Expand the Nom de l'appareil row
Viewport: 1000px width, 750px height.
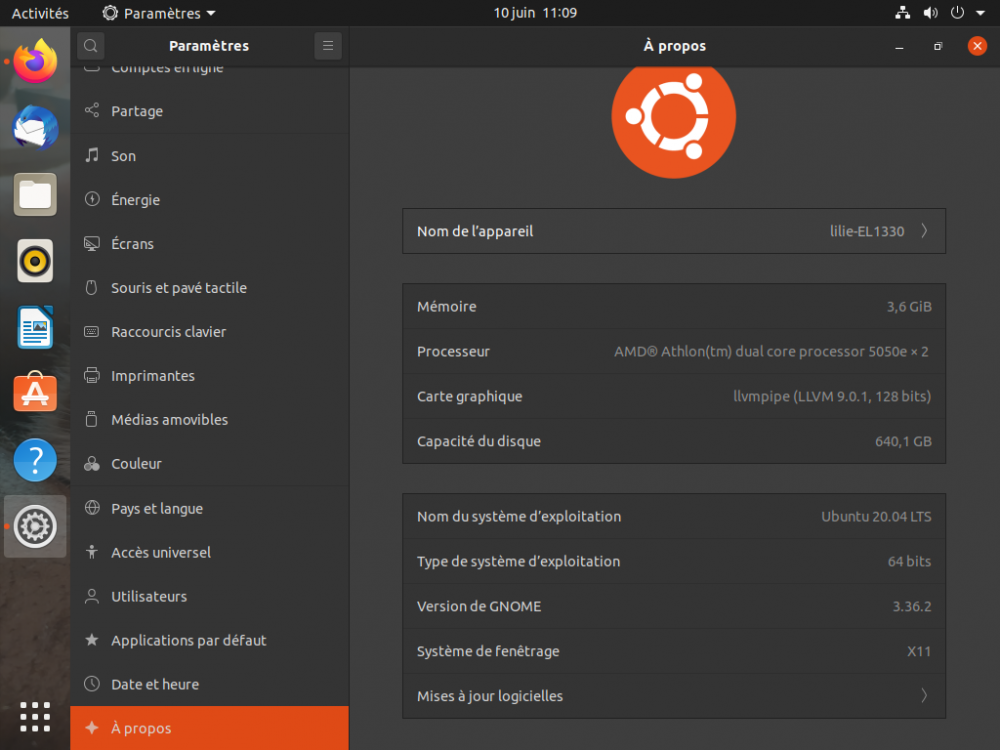click(673, 231)
